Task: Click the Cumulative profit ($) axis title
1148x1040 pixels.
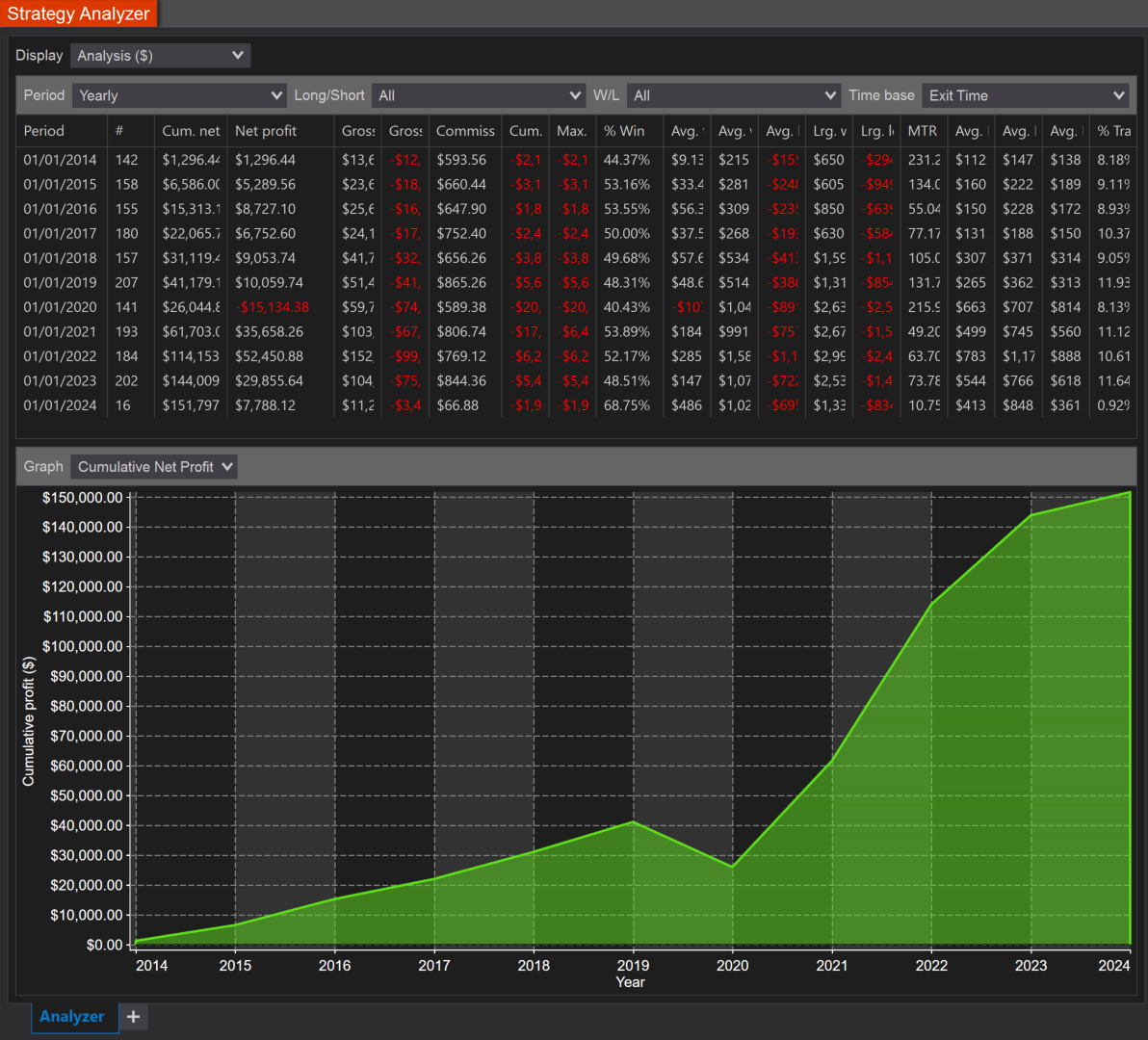Action: [x=29, y=721]
